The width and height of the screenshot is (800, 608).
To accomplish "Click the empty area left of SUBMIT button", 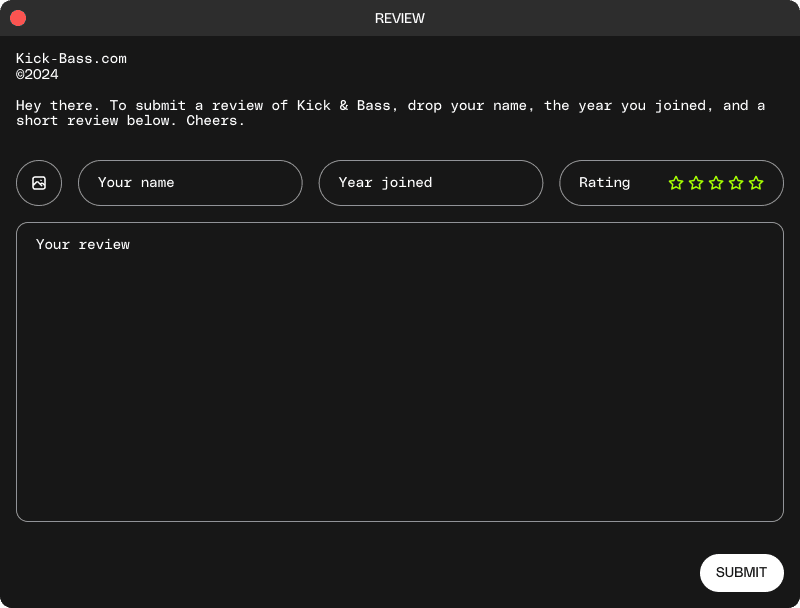I will [357, 573].
